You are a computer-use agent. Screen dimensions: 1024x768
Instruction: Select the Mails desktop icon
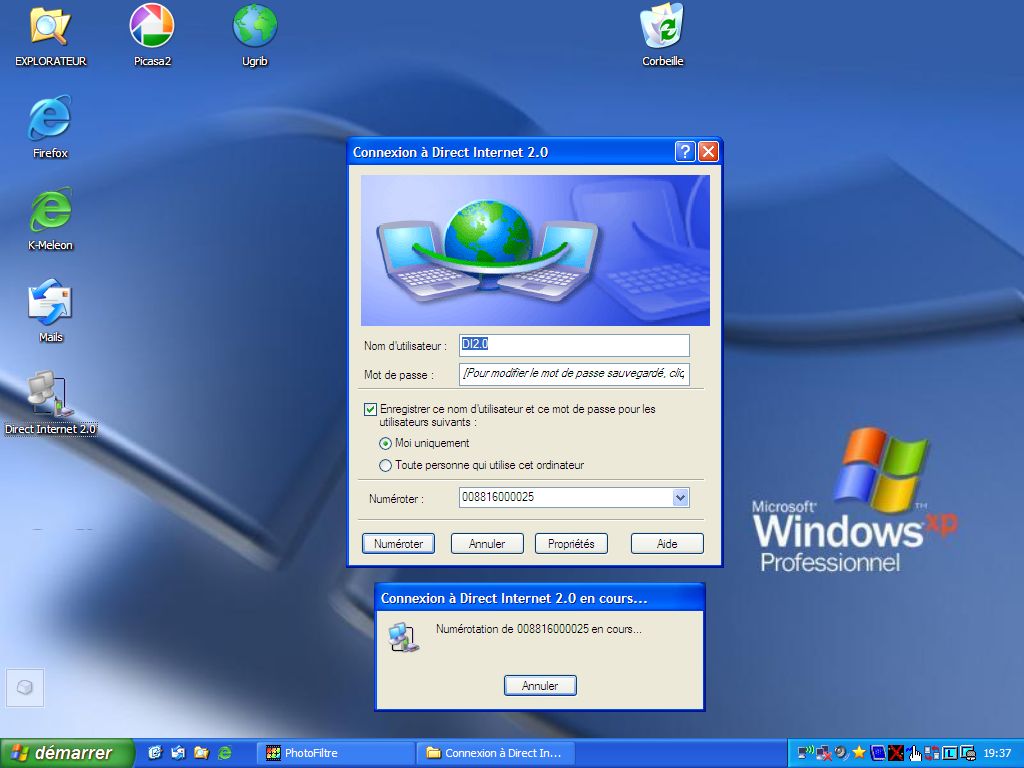point(50,312)
